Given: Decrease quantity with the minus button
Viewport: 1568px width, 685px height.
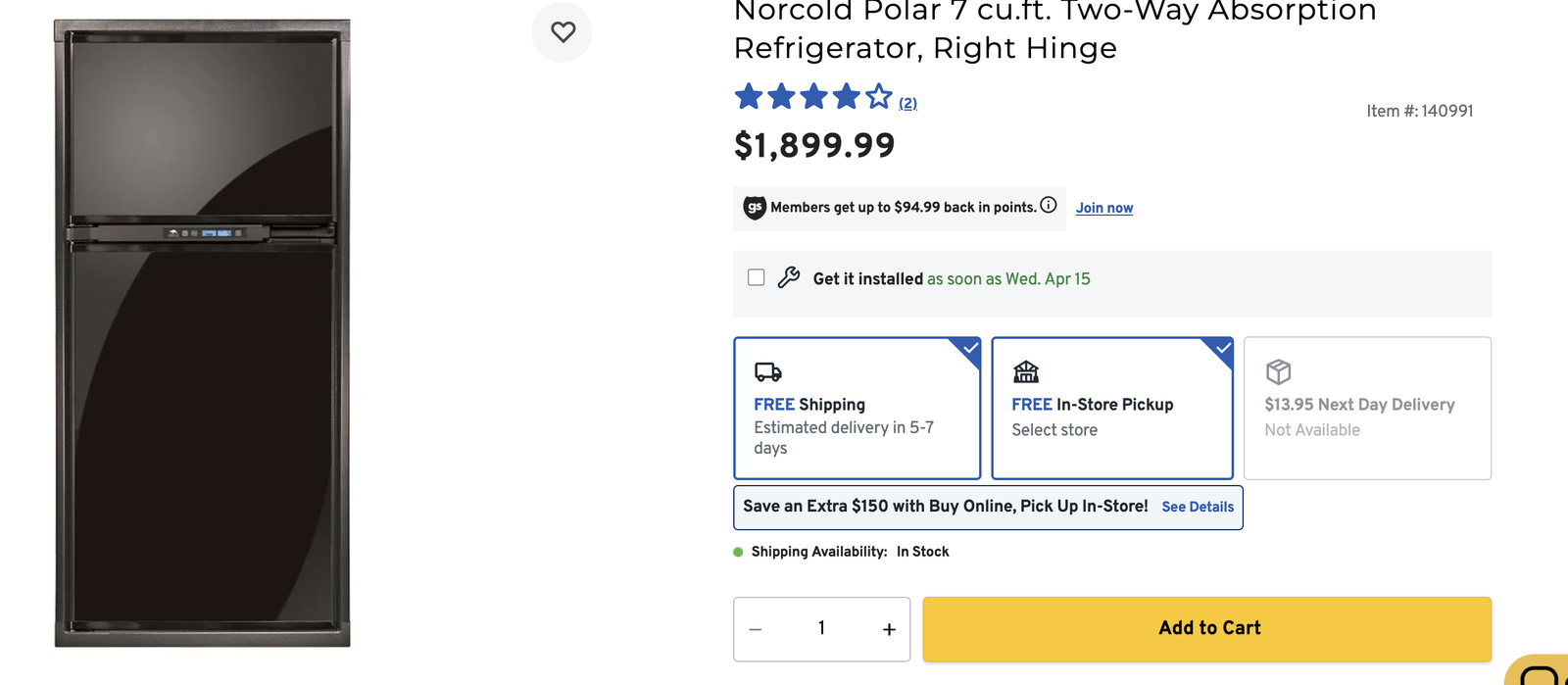Looking at the screenshot, I should coord(756,629).
